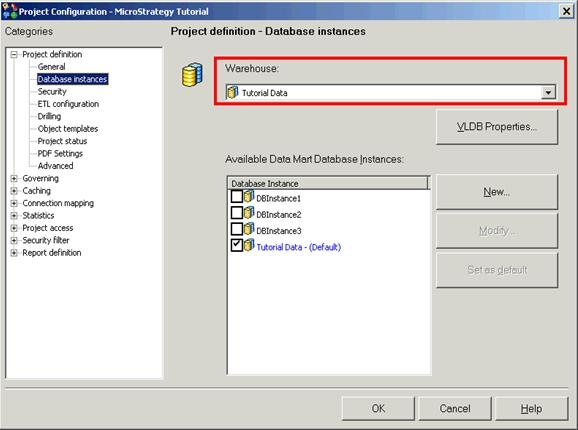Screen dimensions: 578x430
Task: Expand the Statistics category
Action: 14,216
